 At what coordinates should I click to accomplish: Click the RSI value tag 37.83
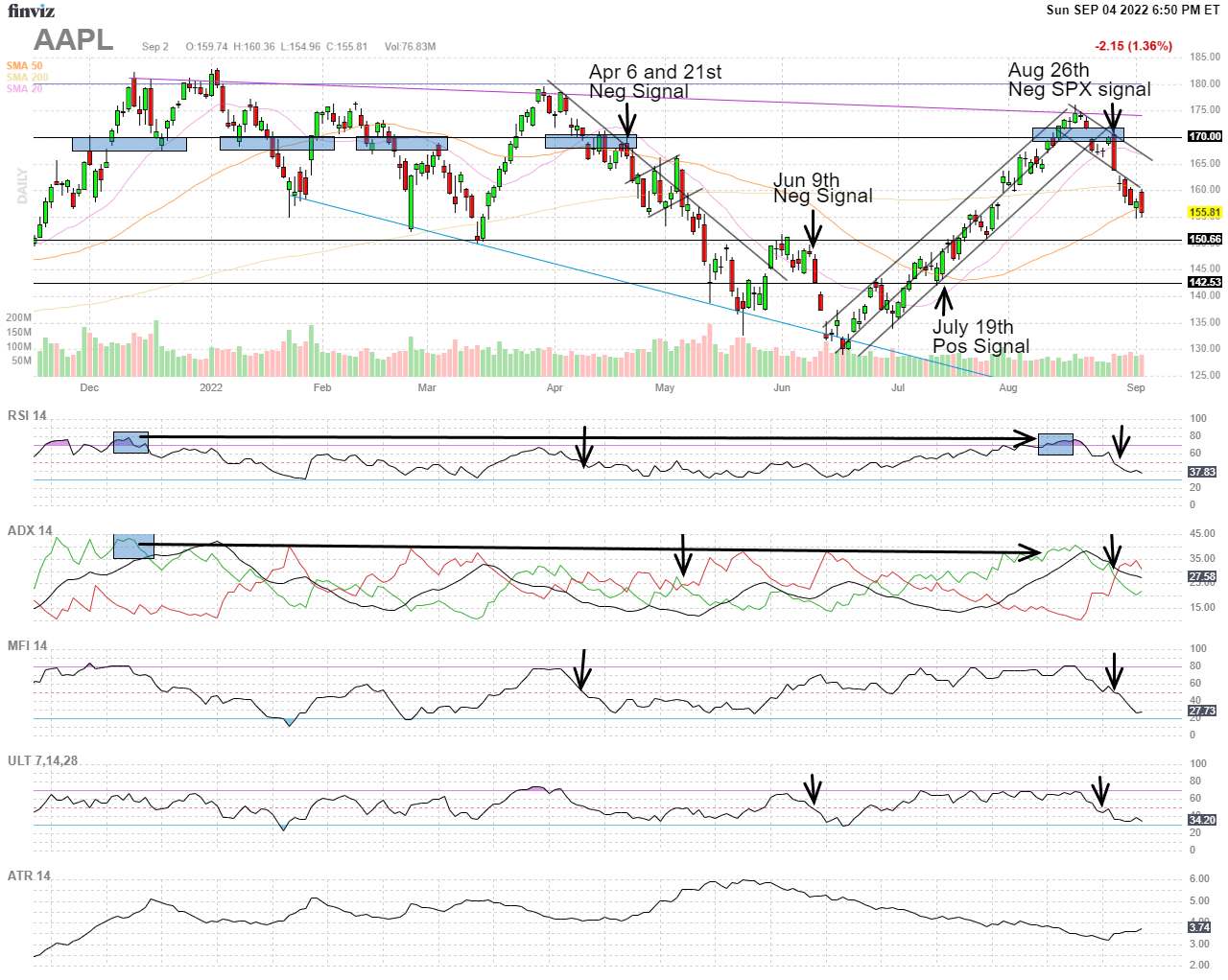pos(1202,472)
